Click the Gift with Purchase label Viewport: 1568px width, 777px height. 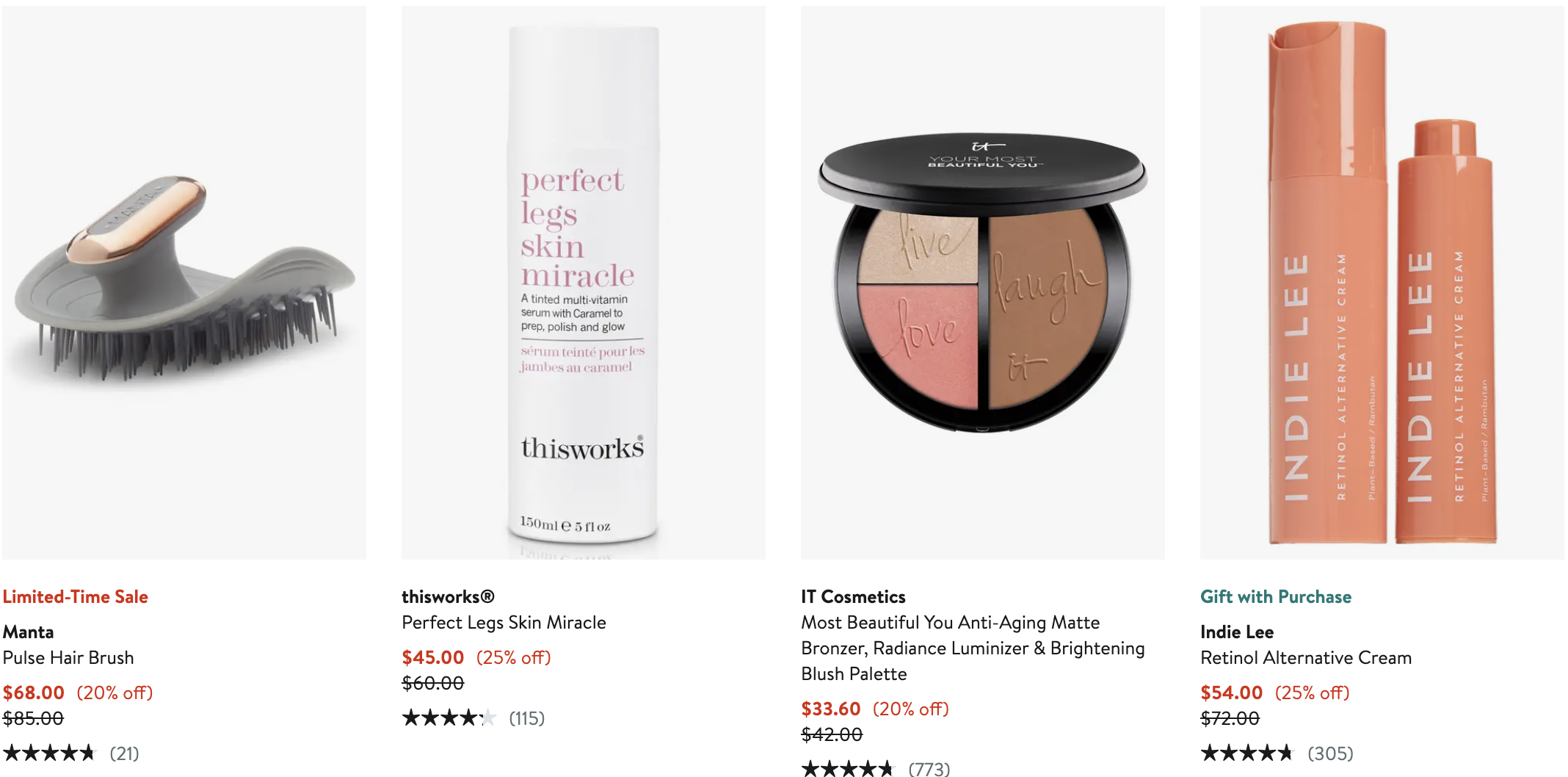pyautogui.click(x=1276, y=597)
